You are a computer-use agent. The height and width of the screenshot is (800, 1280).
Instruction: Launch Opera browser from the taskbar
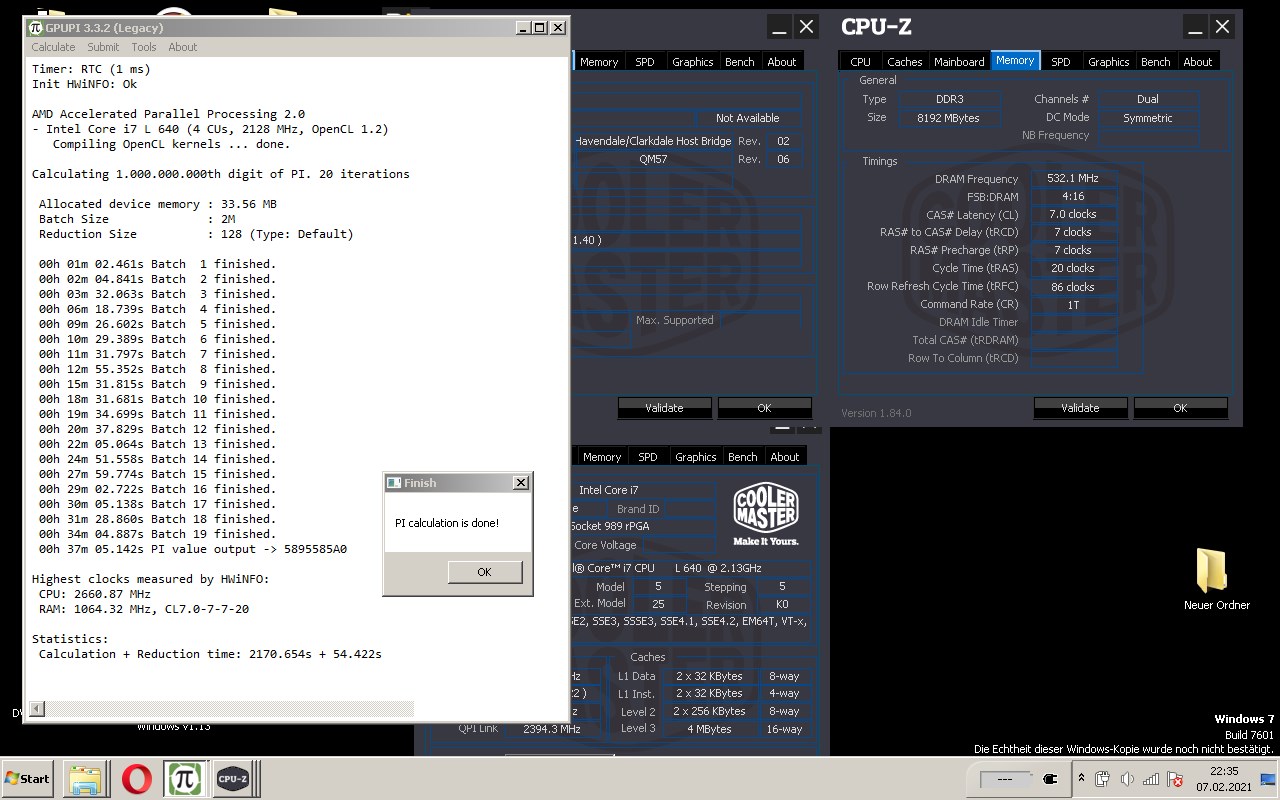point(137,778)
